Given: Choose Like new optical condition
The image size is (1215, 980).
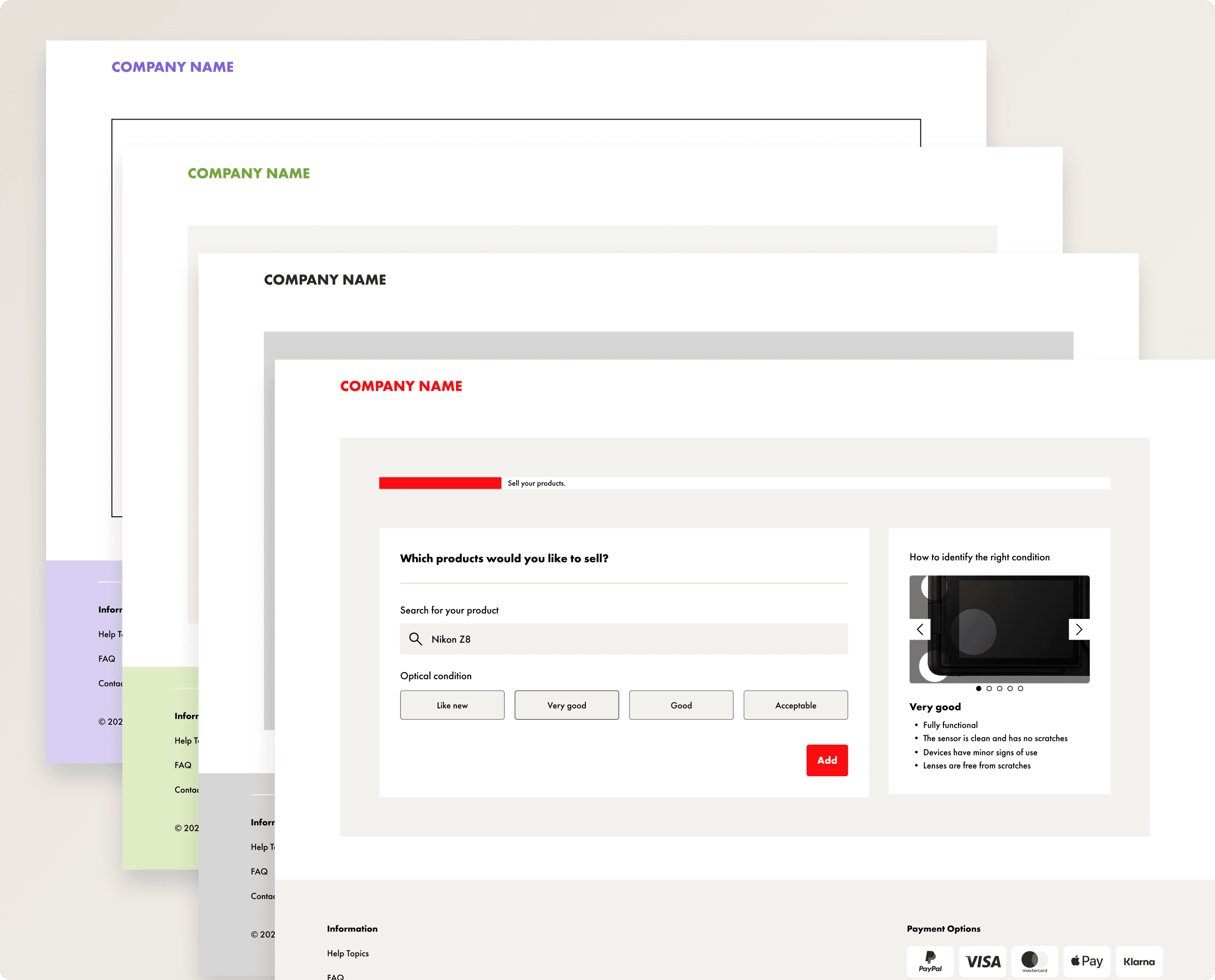Looking at the screenshot, I should coord(452,705).
